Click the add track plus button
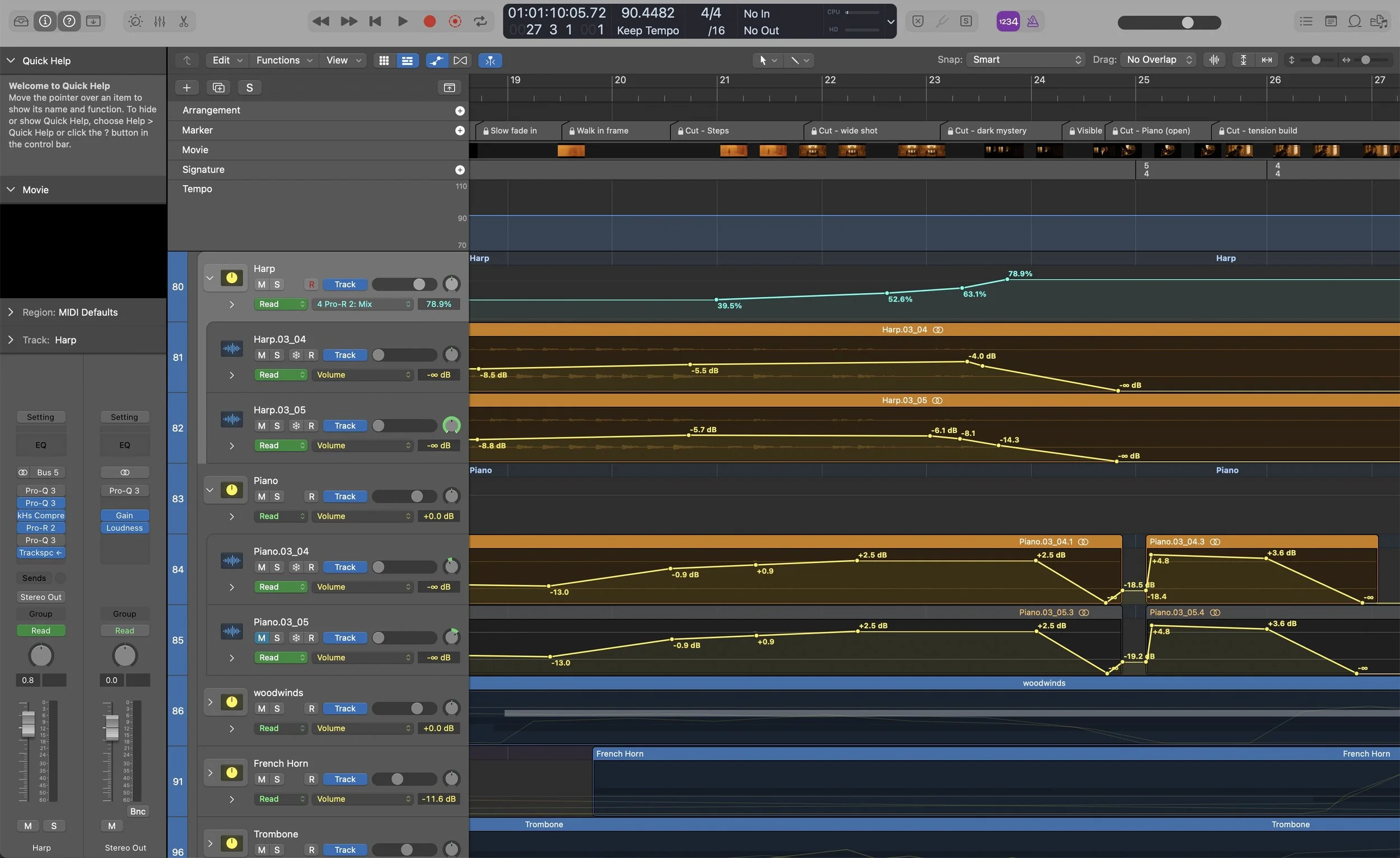 coord(186,87)
